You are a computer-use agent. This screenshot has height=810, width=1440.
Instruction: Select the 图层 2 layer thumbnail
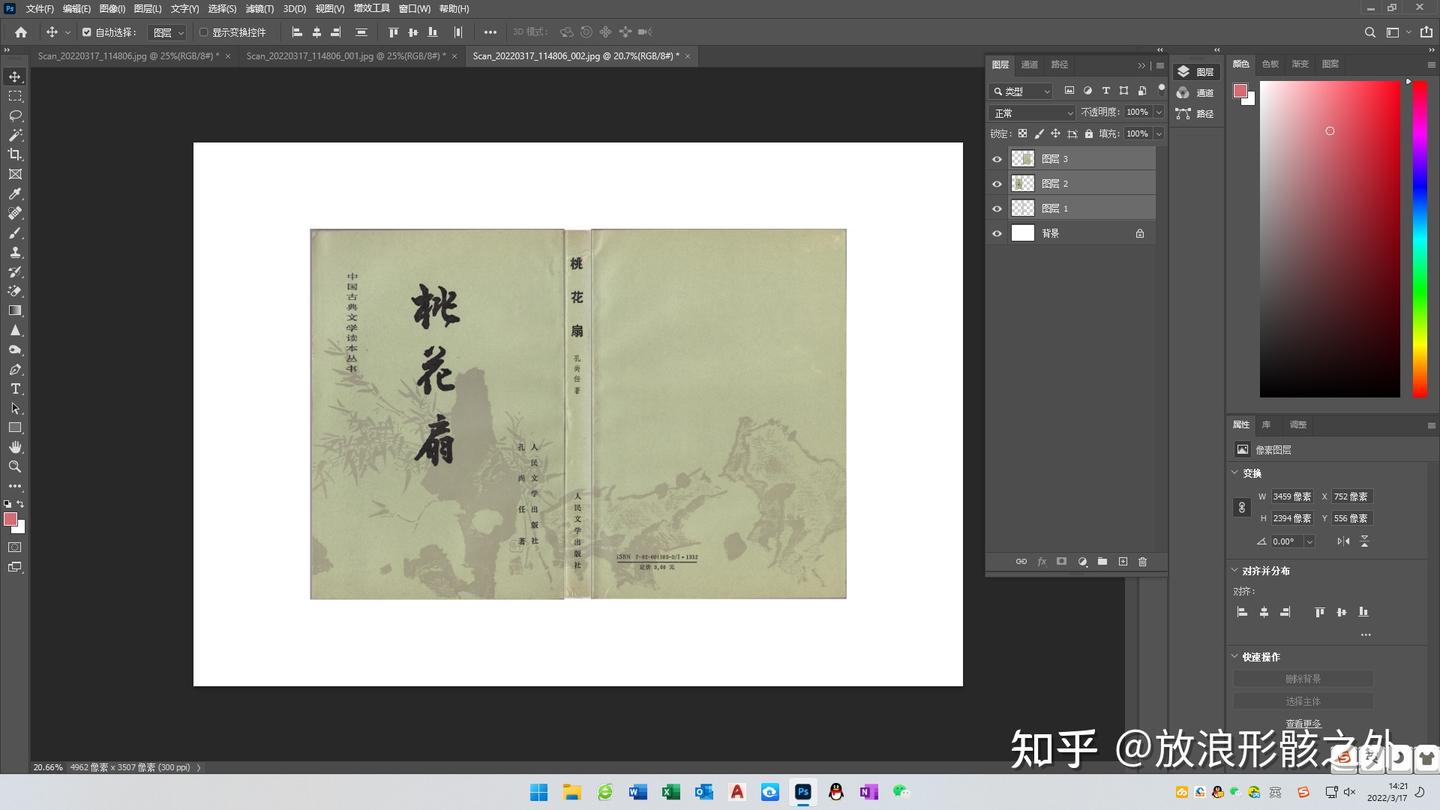pyautogui.click(x=1022, y=184)
